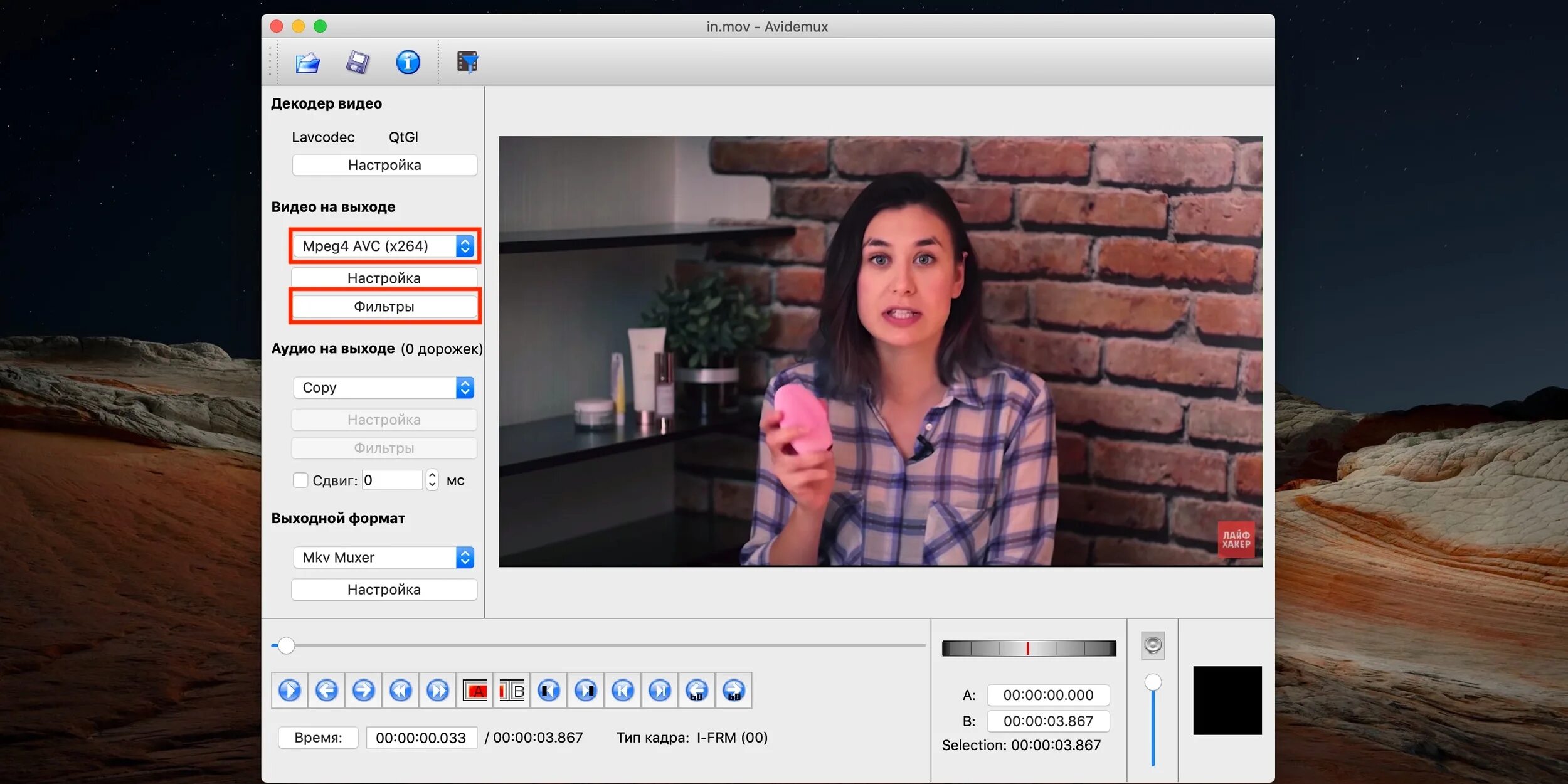Click the Настройка audio output button
Screen dimensions: 1568x784
coord(383,419)
